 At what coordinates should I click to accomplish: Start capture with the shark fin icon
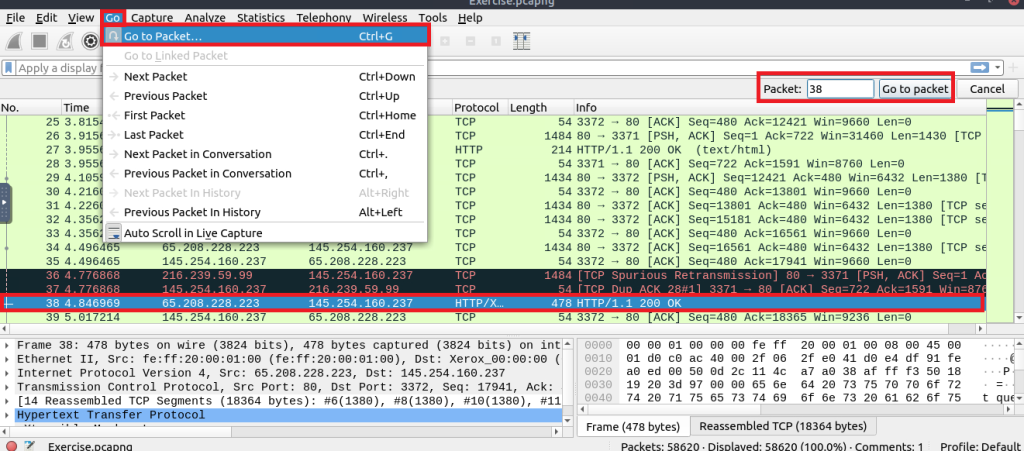tap(14, 41)
